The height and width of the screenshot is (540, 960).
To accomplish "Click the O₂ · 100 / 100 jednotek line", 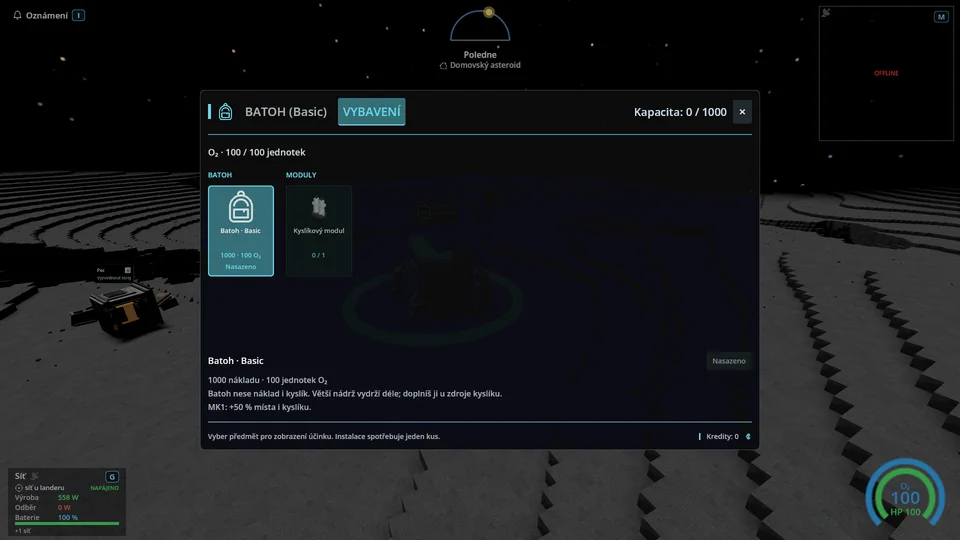I will click(x=257, y=152).
